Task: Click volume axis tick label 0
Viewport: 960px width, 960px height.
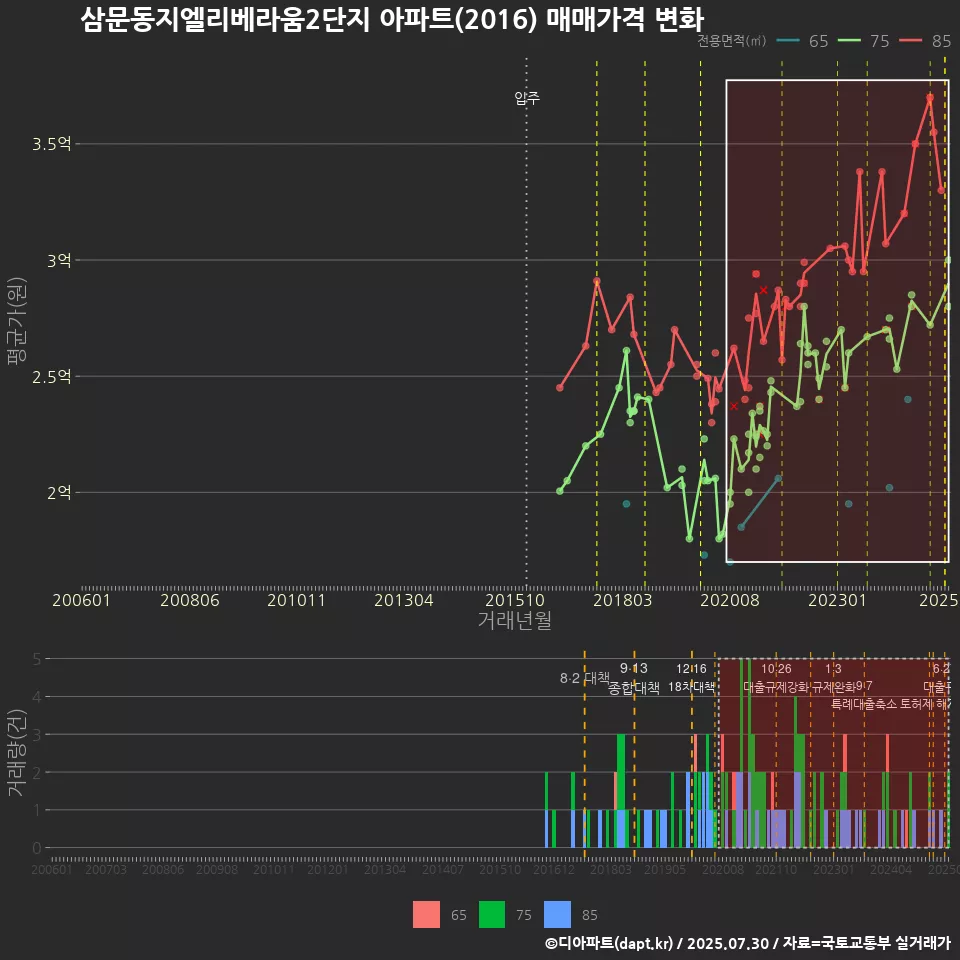Action: point(37,848)
